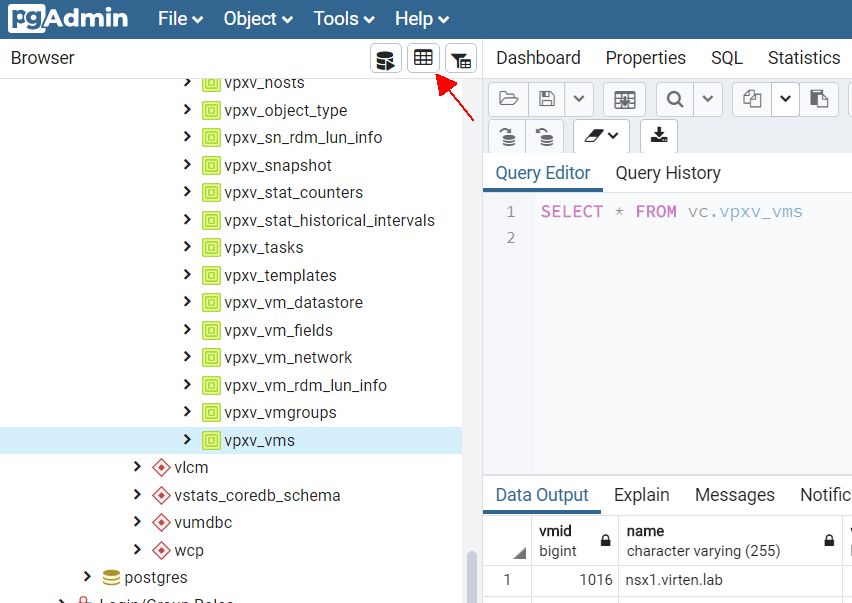Screen dimensions: 852x603
Task: Select the nsx1.virten.lab cell
Action: (x=730, y=580)
